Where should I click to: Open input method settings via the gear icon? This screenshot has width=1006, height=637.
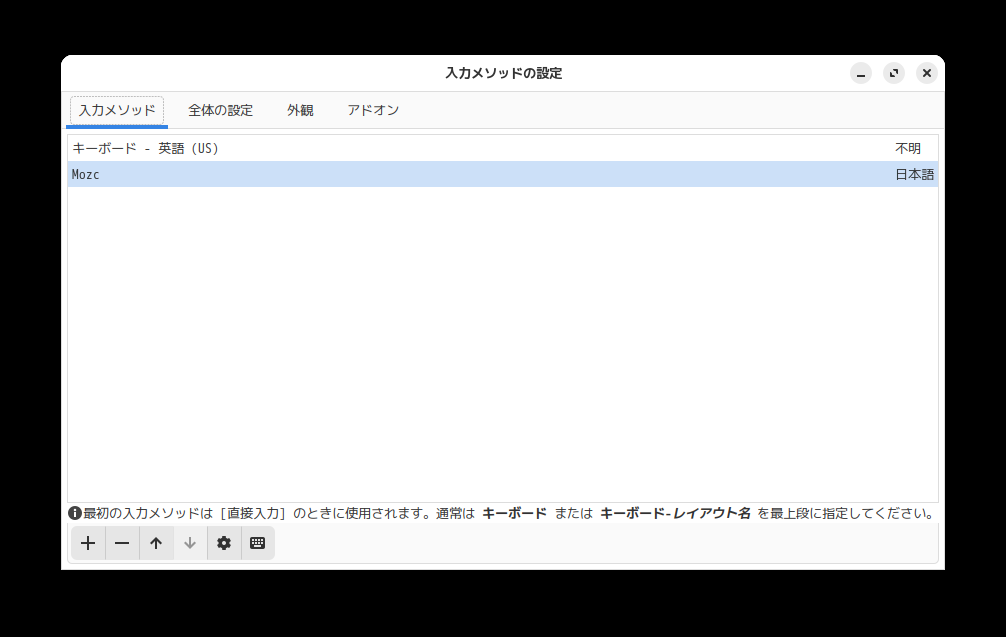click(224, 543)
